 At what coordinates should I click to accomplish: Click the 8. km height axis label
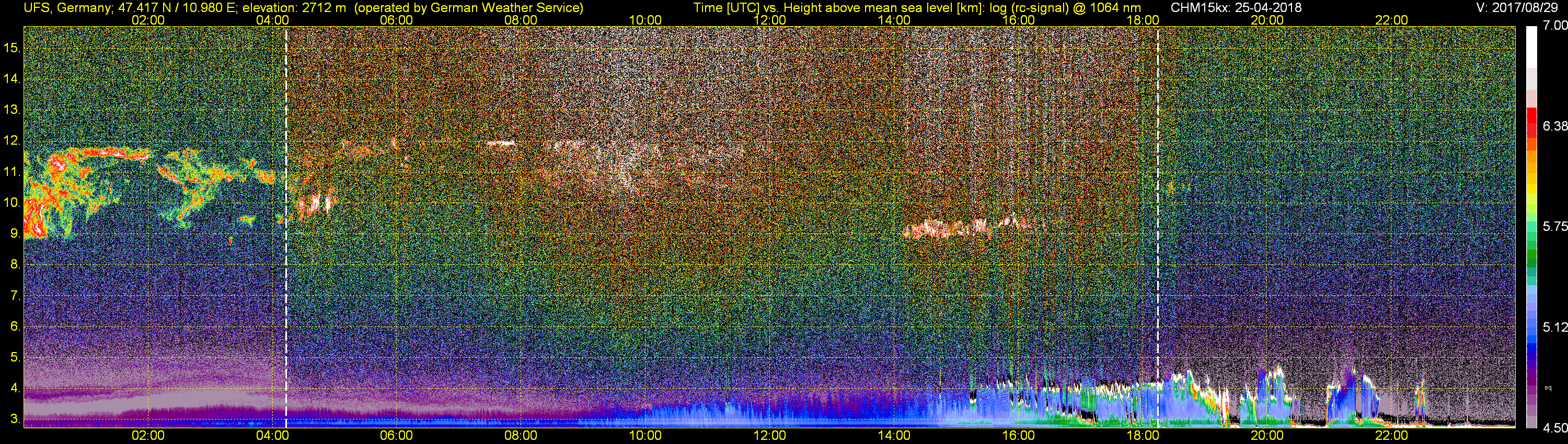tap(15, 265)
